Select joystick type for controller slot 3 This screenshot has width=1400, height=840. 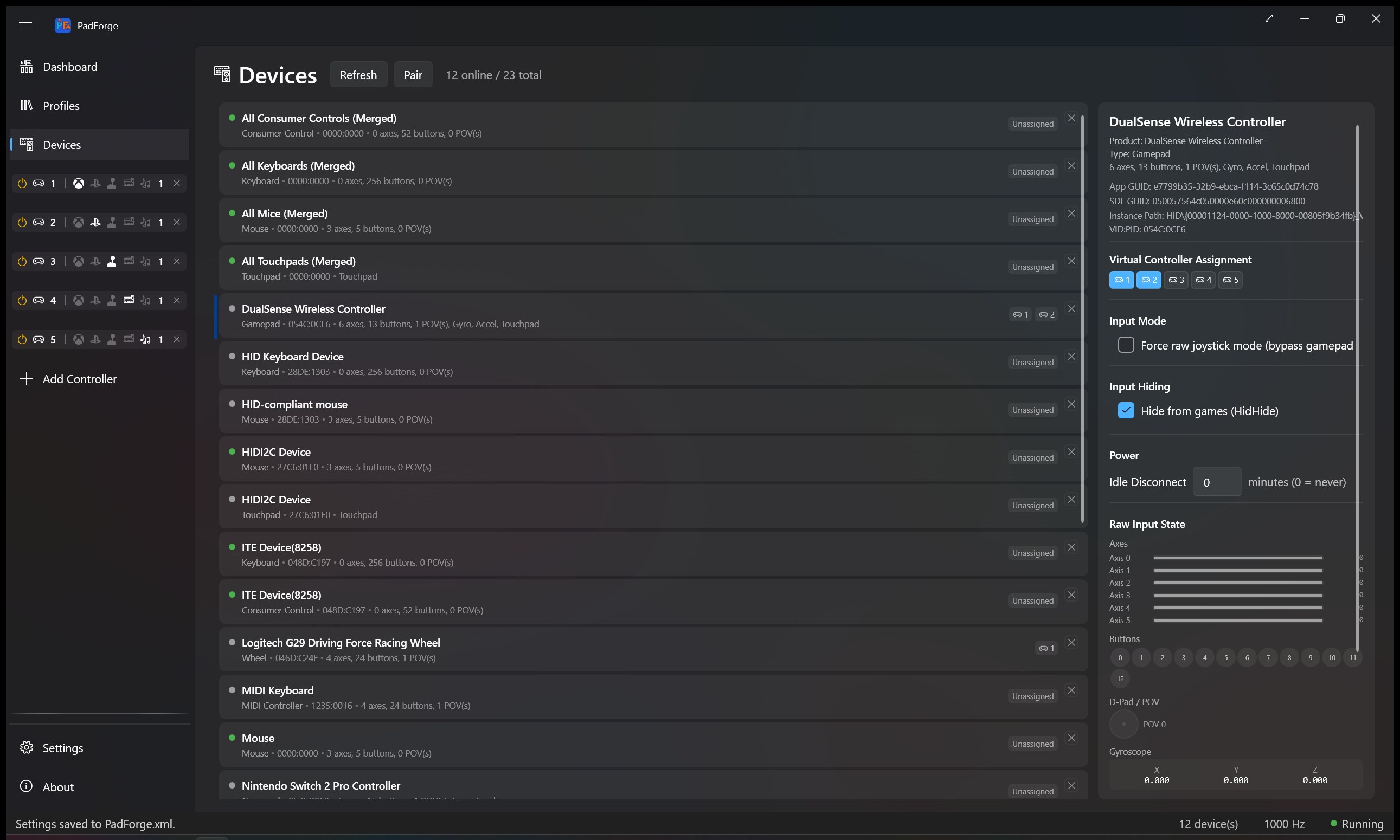click(x=112, y=262)
